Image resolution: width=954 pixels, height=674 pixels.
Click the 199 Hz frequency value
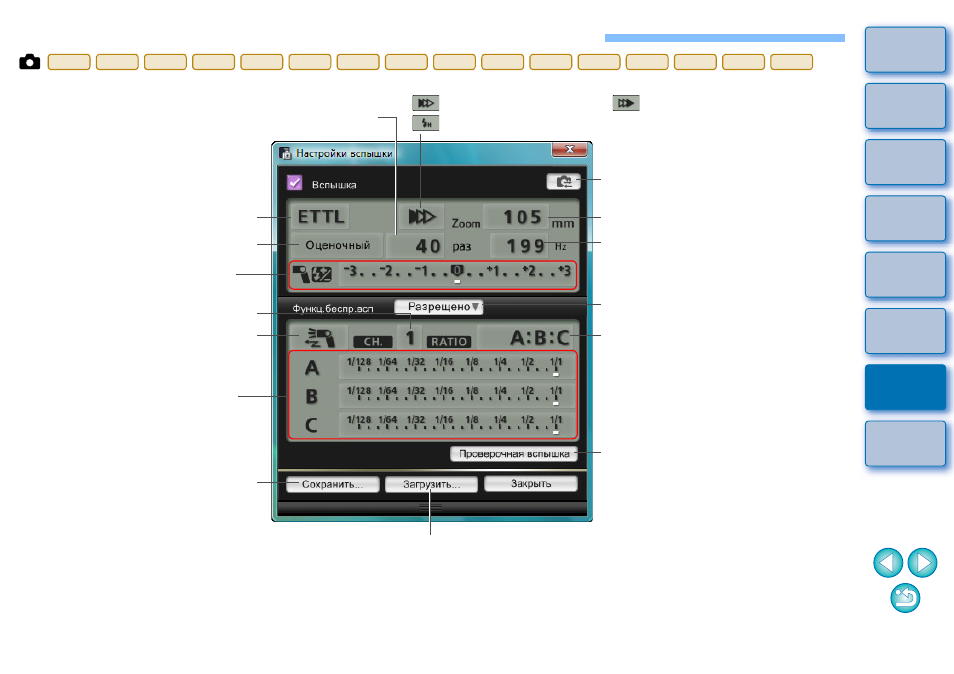(x=520, y=246)
